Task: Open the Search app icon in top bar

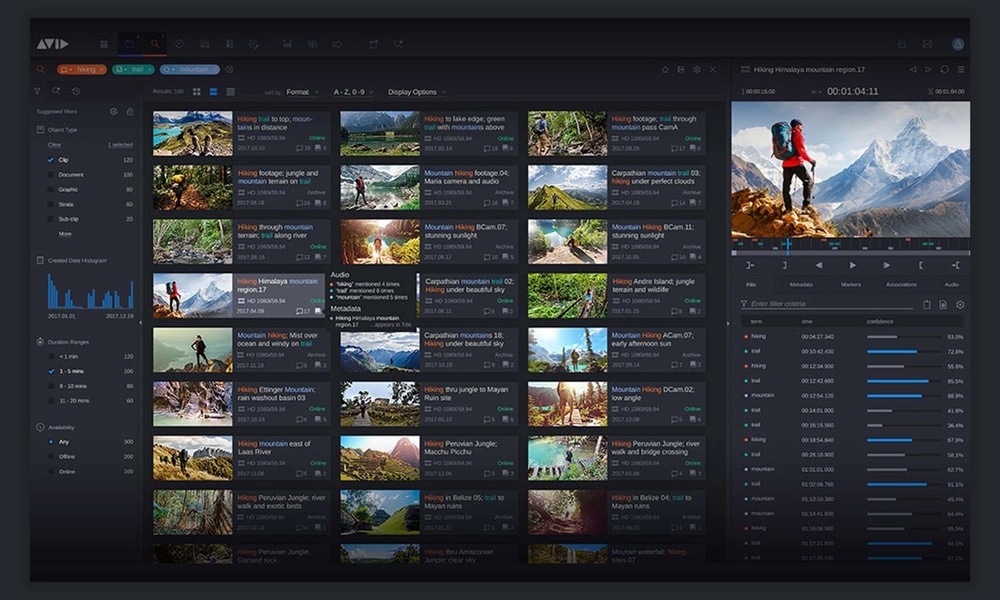Action: pyautogui.click(x=154, y=44)
